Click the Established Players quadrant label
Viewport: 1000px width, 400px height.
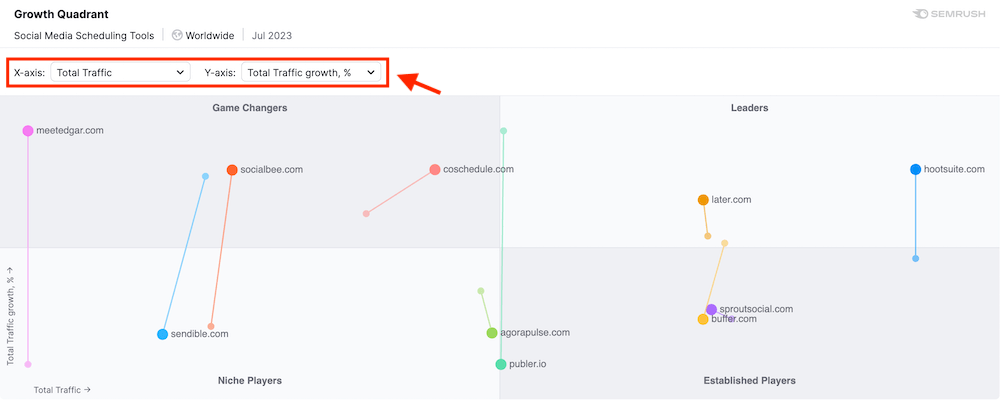[749, 381]
